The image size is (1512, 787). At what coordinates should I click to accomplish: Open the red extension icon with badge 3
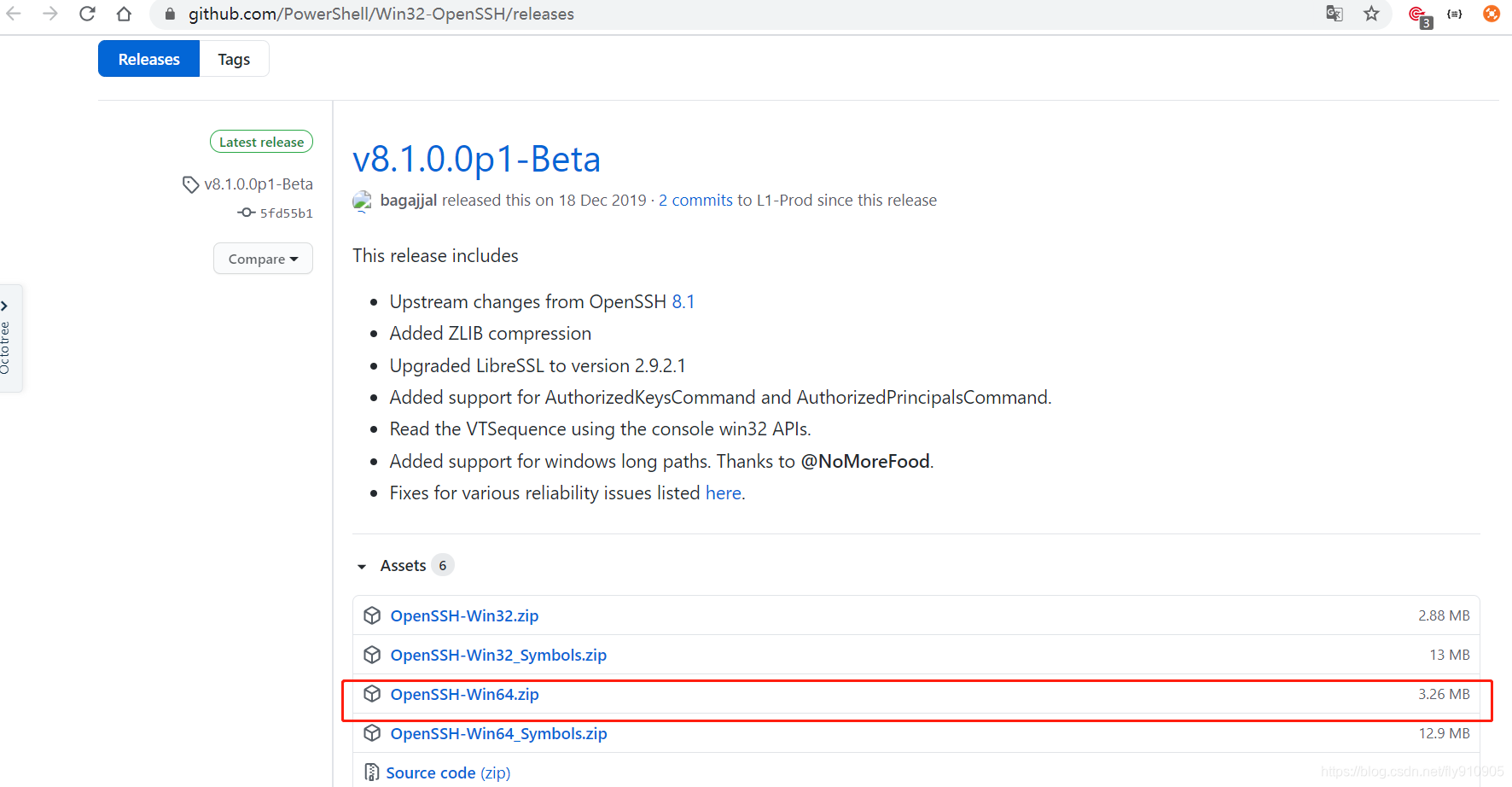(x=1418, y=15)
